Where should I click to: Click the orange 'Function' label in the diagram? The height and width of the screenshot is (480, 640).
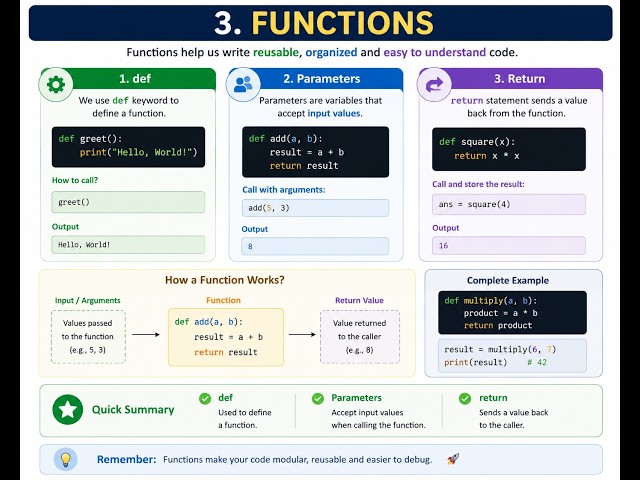pyautogui.click(x=223, y=300)
